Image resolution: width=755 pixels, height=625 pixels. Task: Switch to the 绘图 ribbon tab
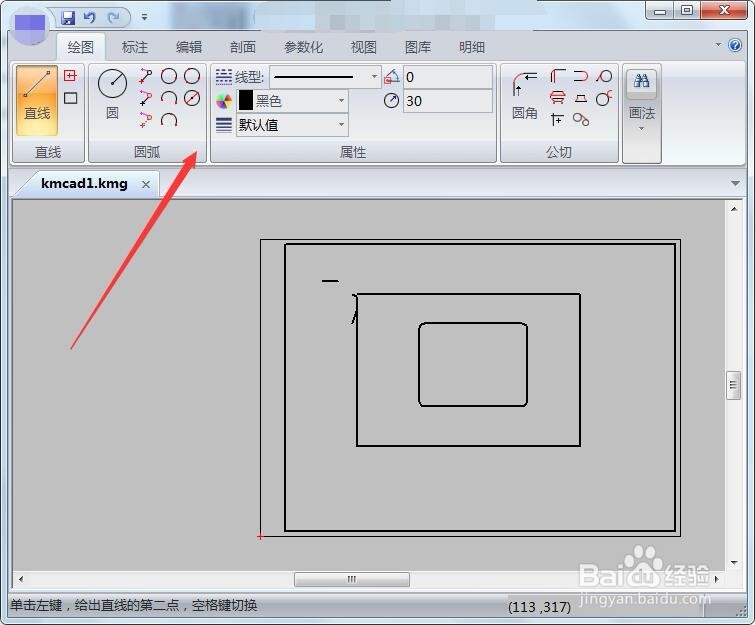pyautogui.click(x=80, y=47)
